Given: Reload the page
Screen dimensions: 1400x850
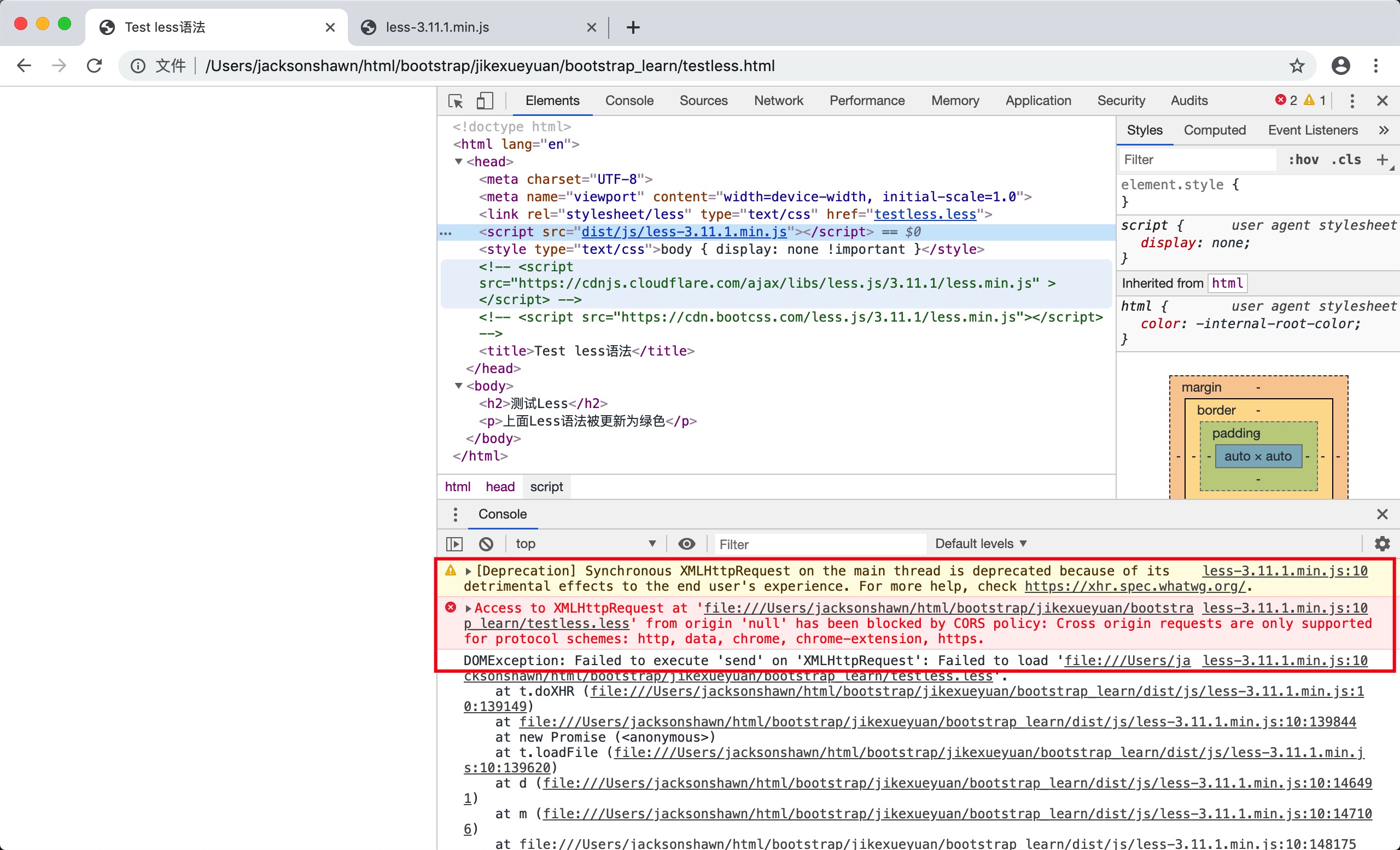Looking at the screenshot, I should 94,66.
